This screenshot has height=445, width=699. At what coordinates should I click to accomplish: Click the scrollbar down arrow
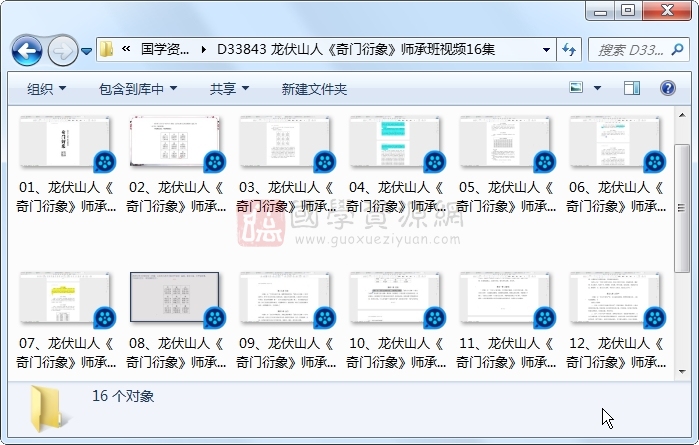click(x=682, y=371)
